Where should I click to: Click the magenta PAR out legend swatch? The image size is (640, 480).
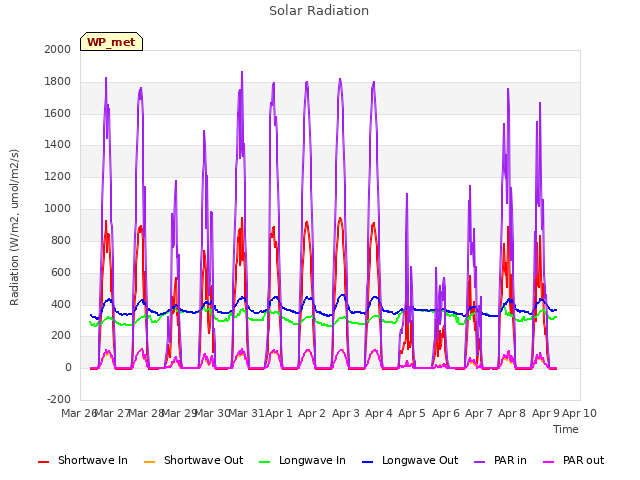click(x=549, y=462)
